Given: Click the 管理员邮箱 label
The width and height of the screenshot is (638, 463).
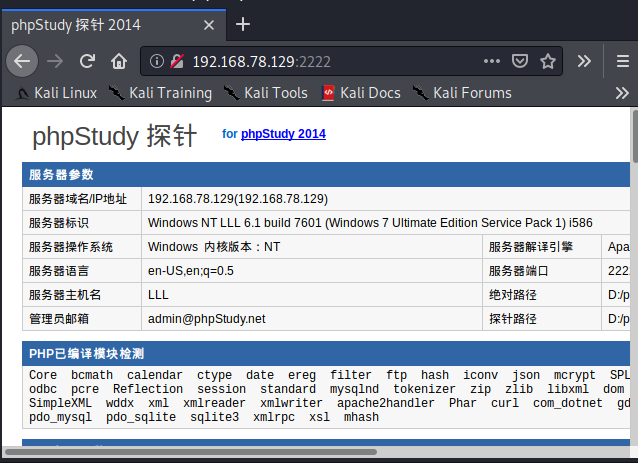Looking at the screenshot, I should tap(59, 319).
